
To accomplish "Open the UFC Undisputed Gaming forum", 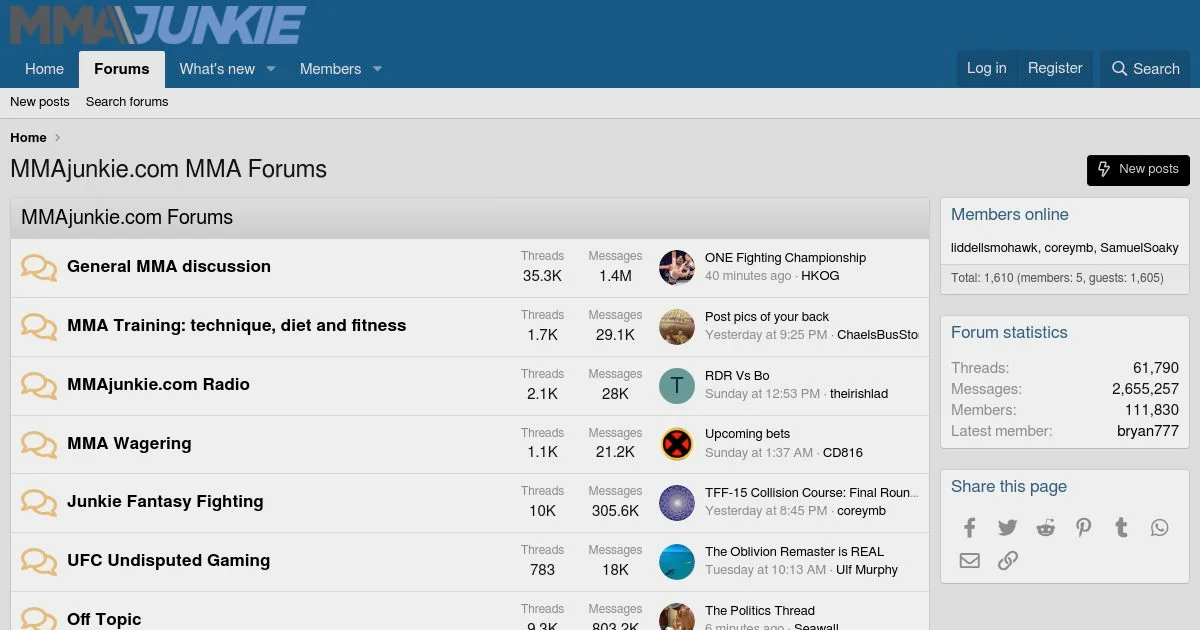I will tap(168, 561).
